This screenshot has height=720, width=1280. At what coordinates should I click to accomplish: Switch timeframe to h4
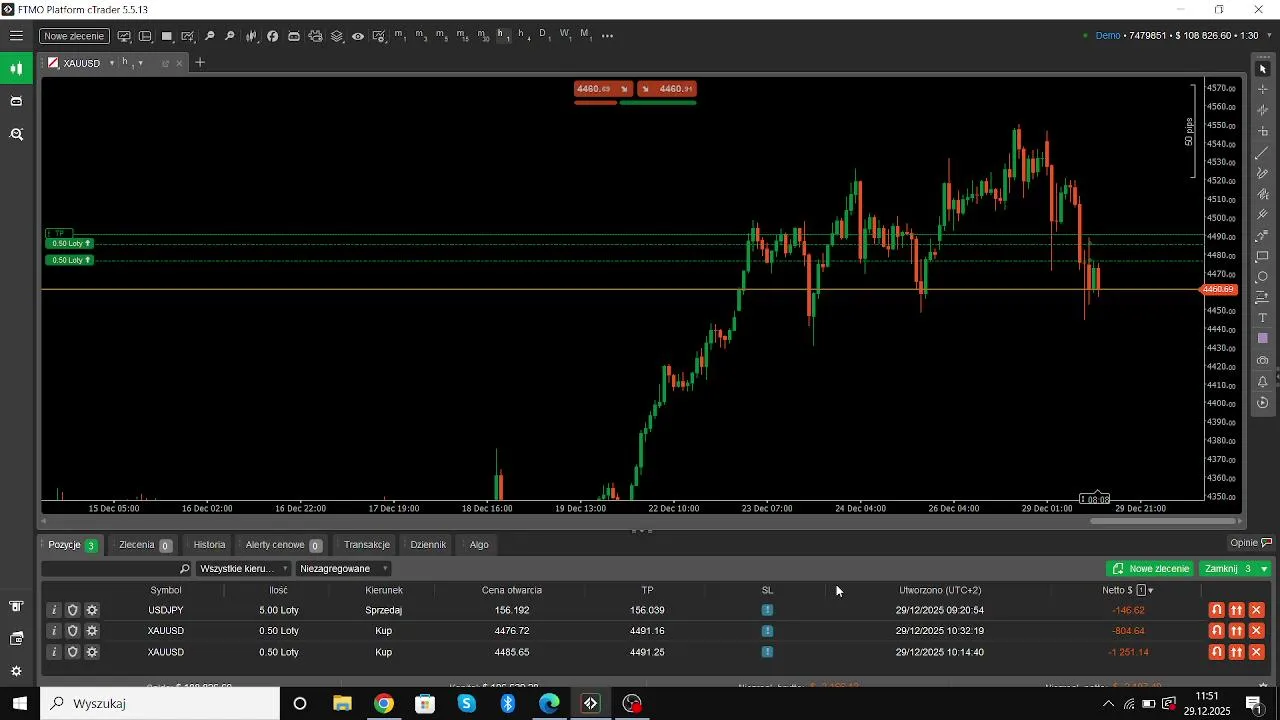(523, 36)
